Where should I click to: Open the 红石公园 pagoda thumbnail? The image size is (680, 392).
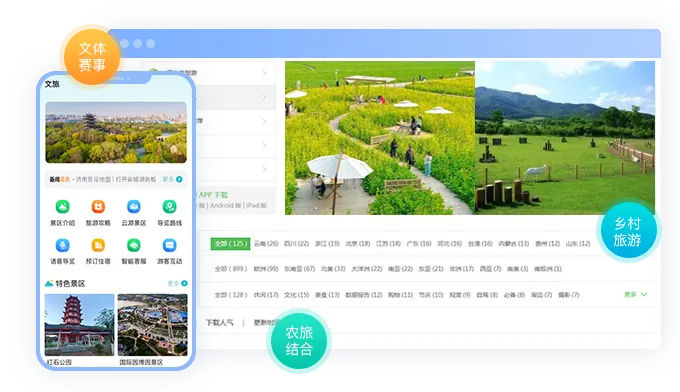click(x=79, y=325)
